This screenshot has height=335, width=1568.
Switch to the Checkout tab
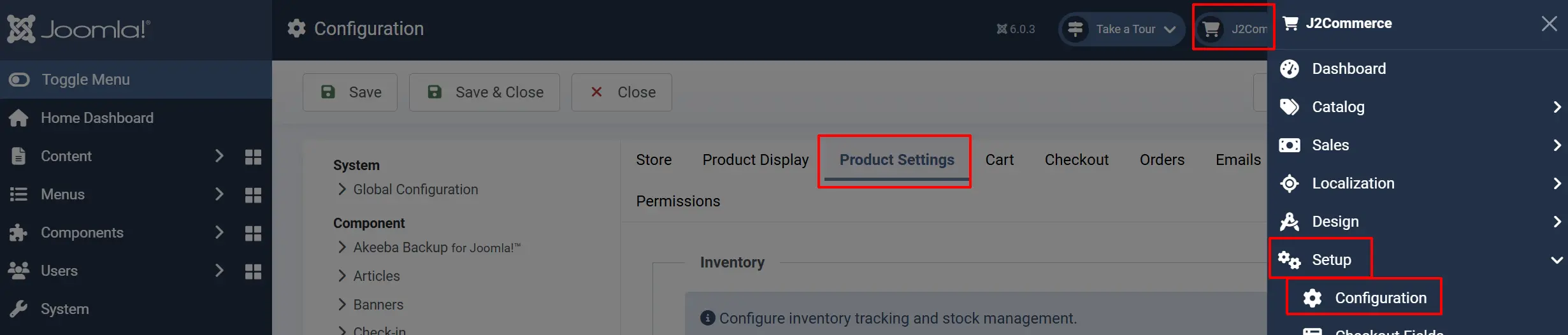tap(1077, 160)
